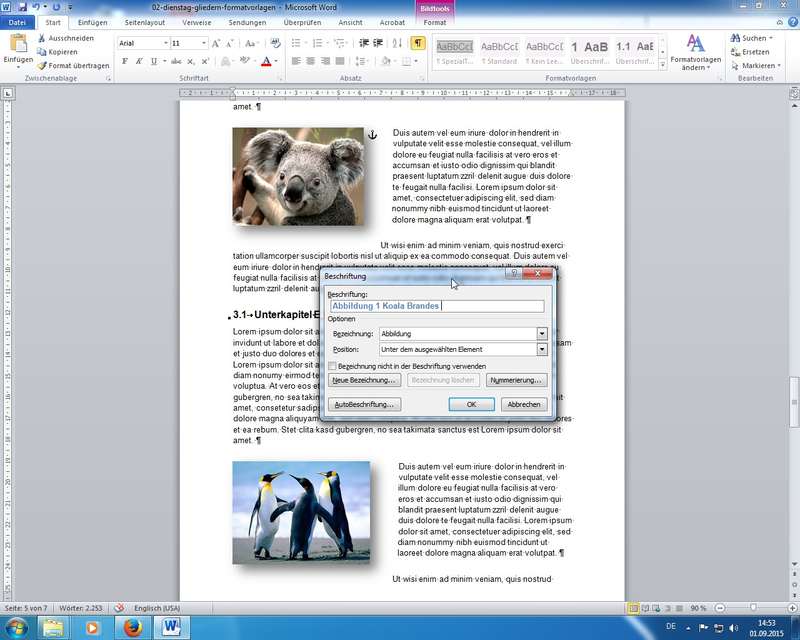This screenshot has height=640, width=800.
Task: Click the zoom slider in status bar
Action: pyautogui.click(x=752, y=608)
